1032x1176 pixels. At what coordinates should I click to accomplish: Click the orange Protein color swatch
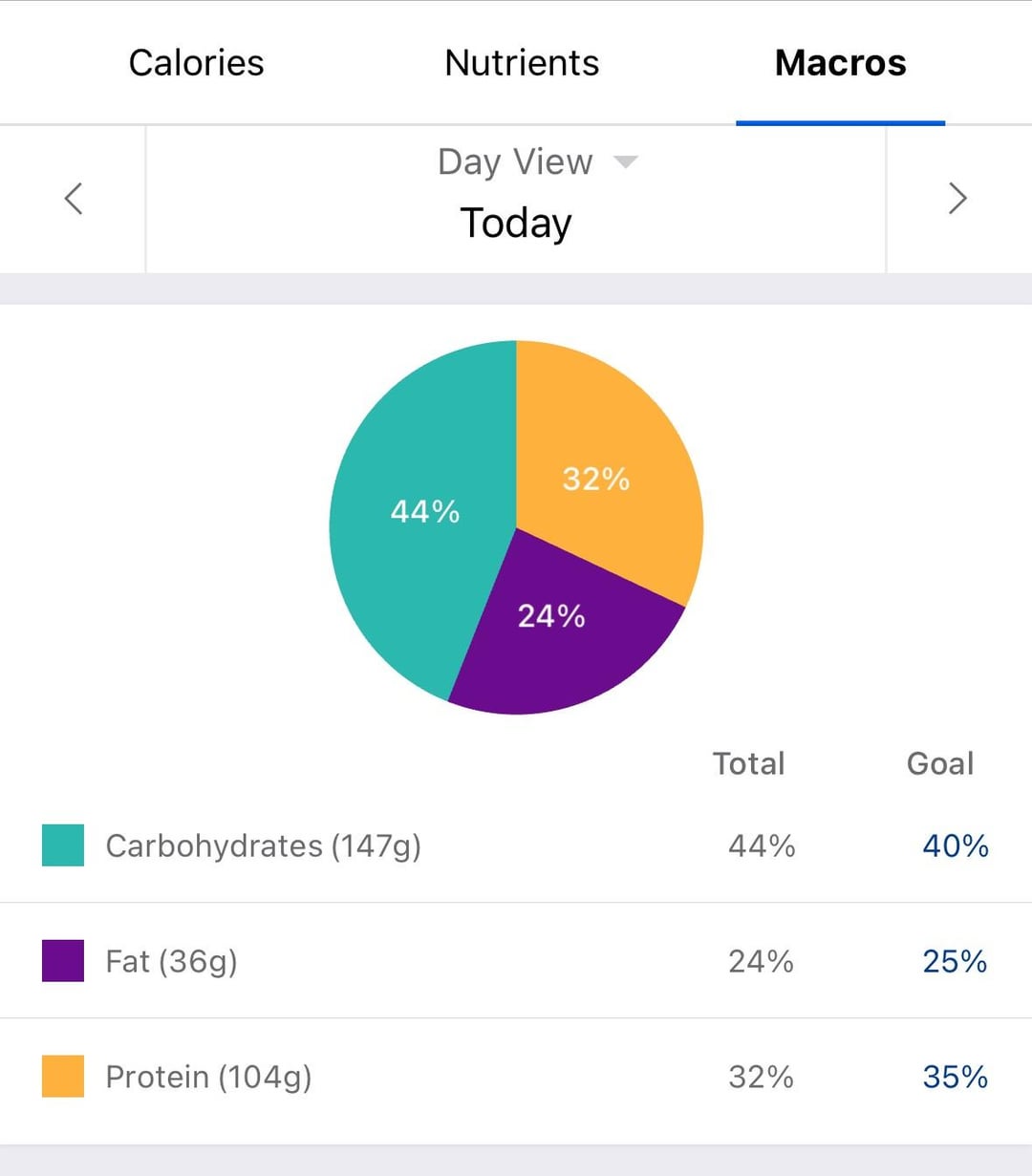tap(63, 1077)
